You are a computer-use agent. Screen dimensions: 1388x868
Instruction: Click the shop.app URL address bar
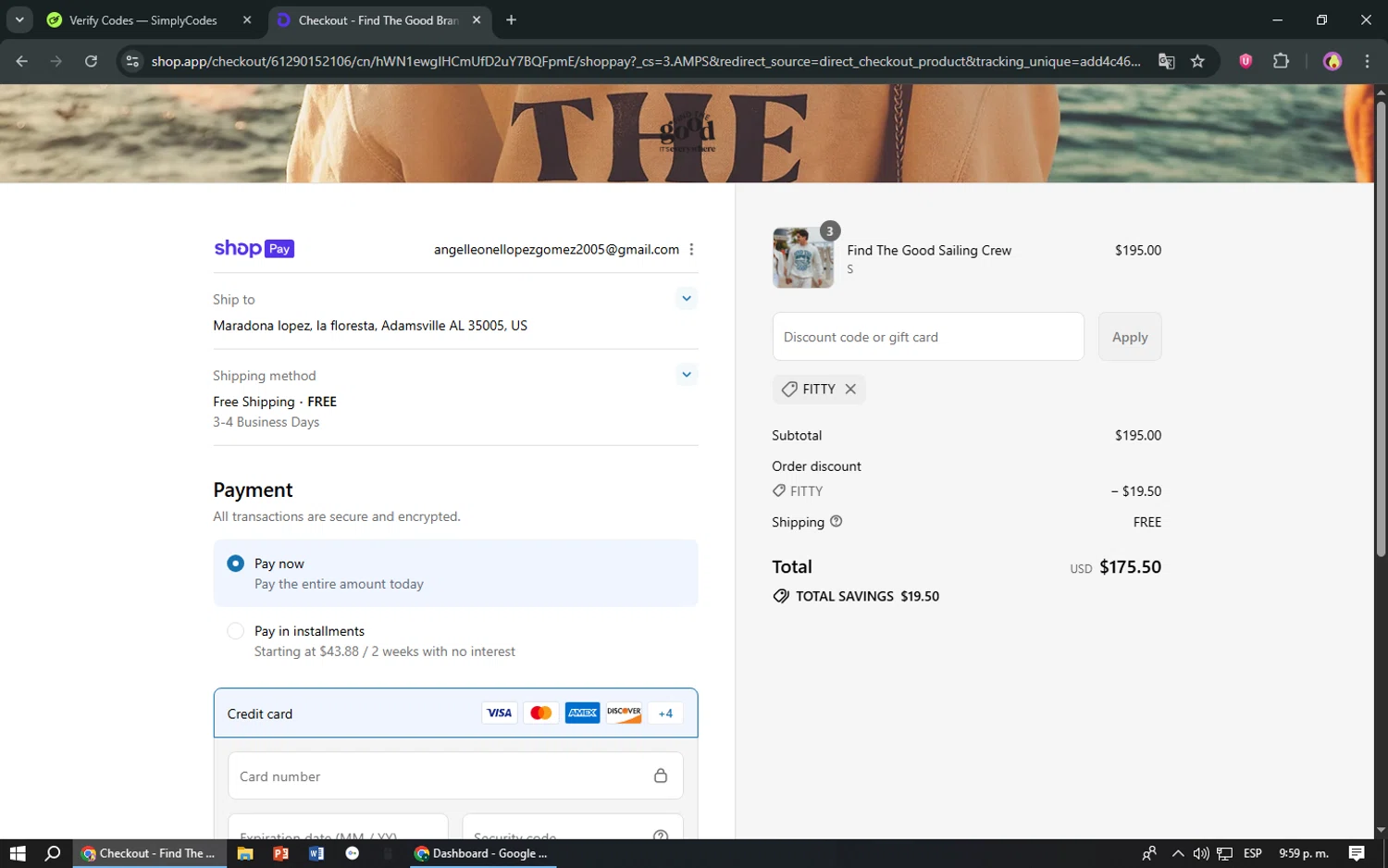[645, 61]
